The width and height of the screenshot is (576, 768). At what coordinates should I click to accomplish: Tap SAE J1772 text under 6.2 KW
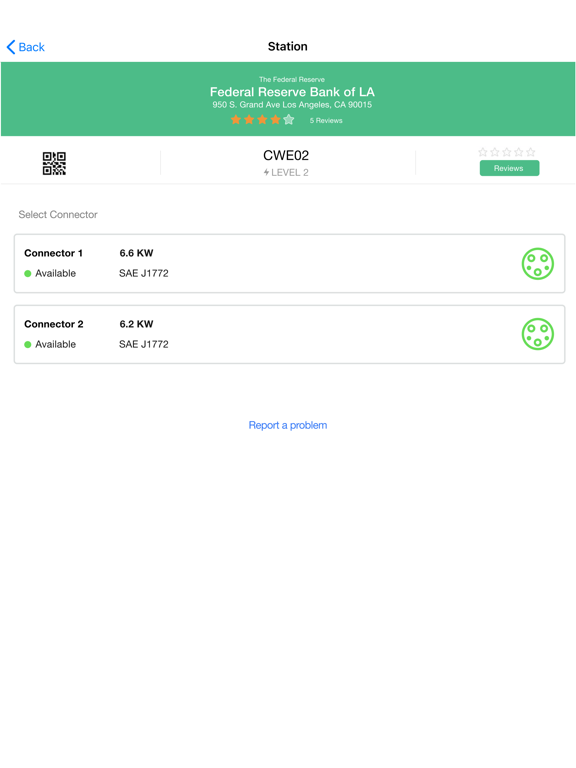tap(144, 344)
